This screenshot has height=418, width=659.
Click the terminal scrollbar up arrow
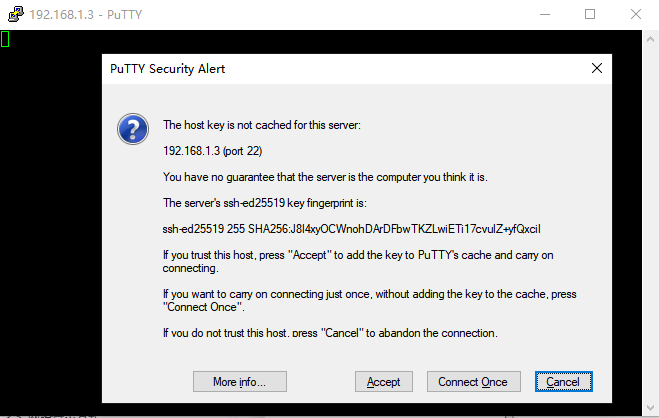[x=650, y=39]
